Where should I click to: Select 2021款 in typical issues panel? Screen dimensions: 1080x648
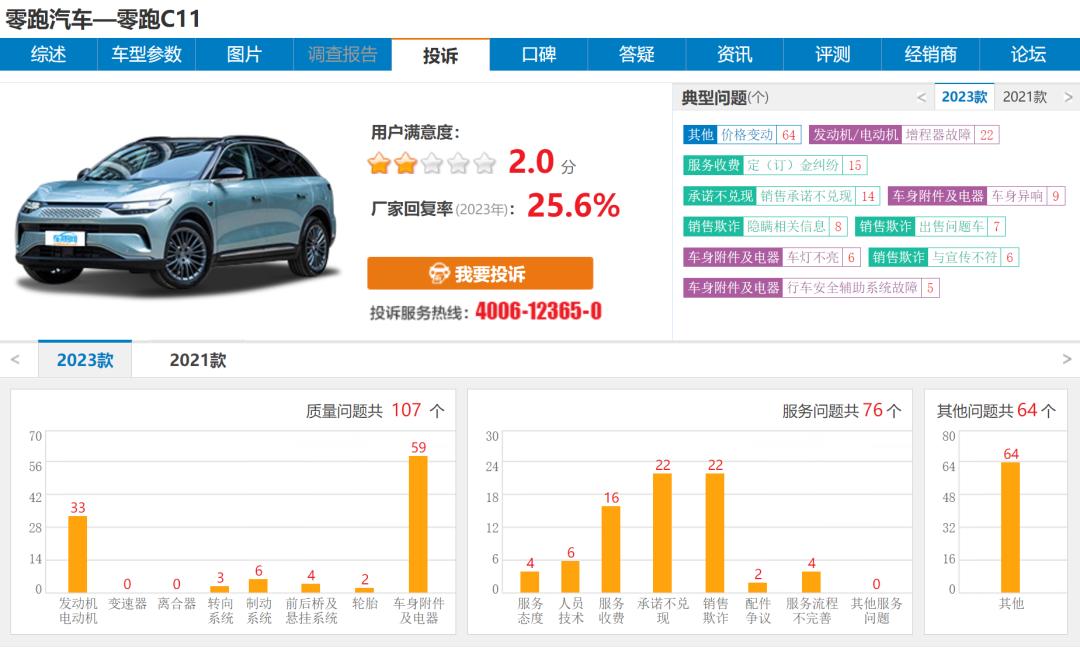pos(1025,97)
